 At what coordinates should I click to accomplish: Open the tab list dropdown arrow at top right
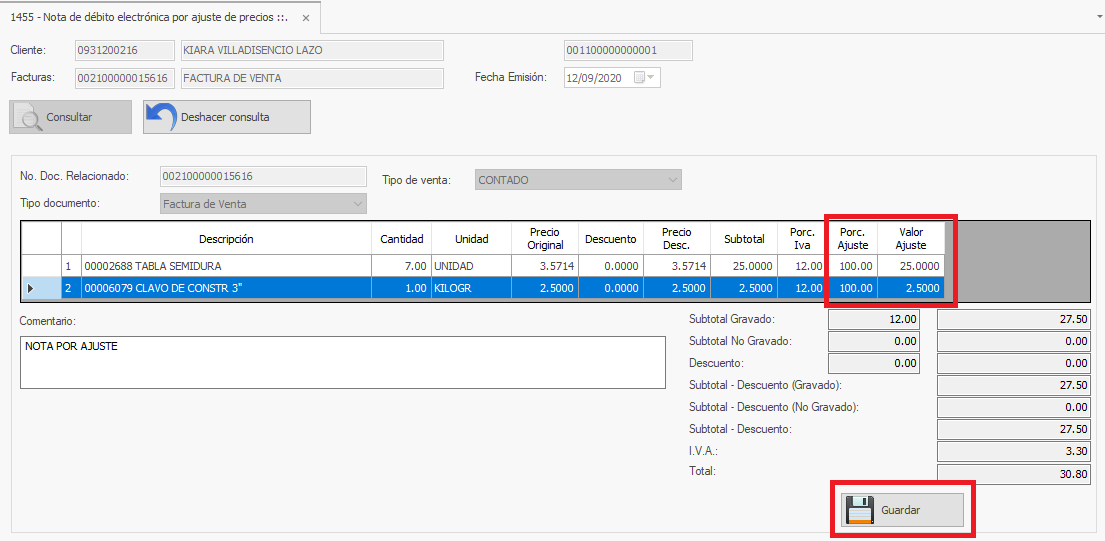click(1091, 17)
